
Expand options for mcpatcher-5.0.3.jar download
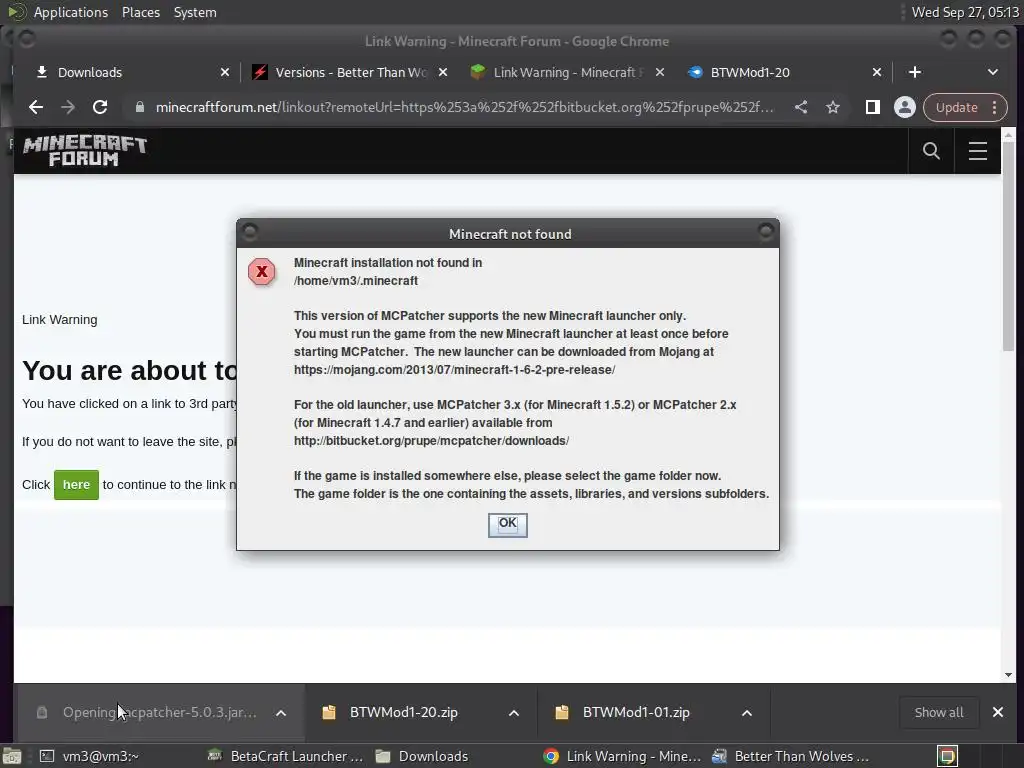[x=281, y=712]
